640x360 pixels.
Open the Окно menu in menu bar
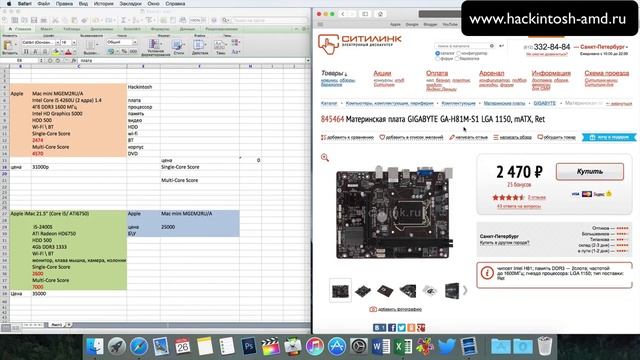click(x=153, y=4)
